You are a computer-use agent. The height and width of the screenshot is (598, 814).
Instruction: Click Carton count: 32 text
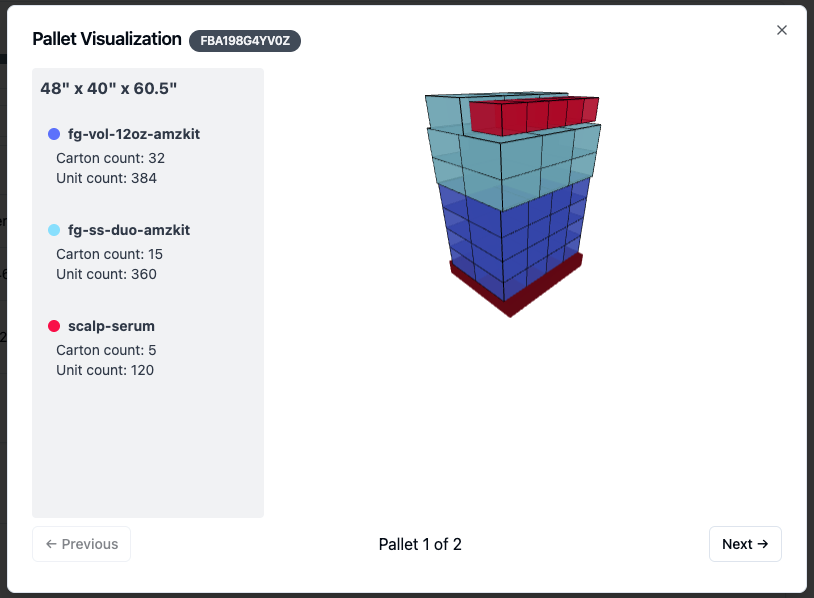111,158
